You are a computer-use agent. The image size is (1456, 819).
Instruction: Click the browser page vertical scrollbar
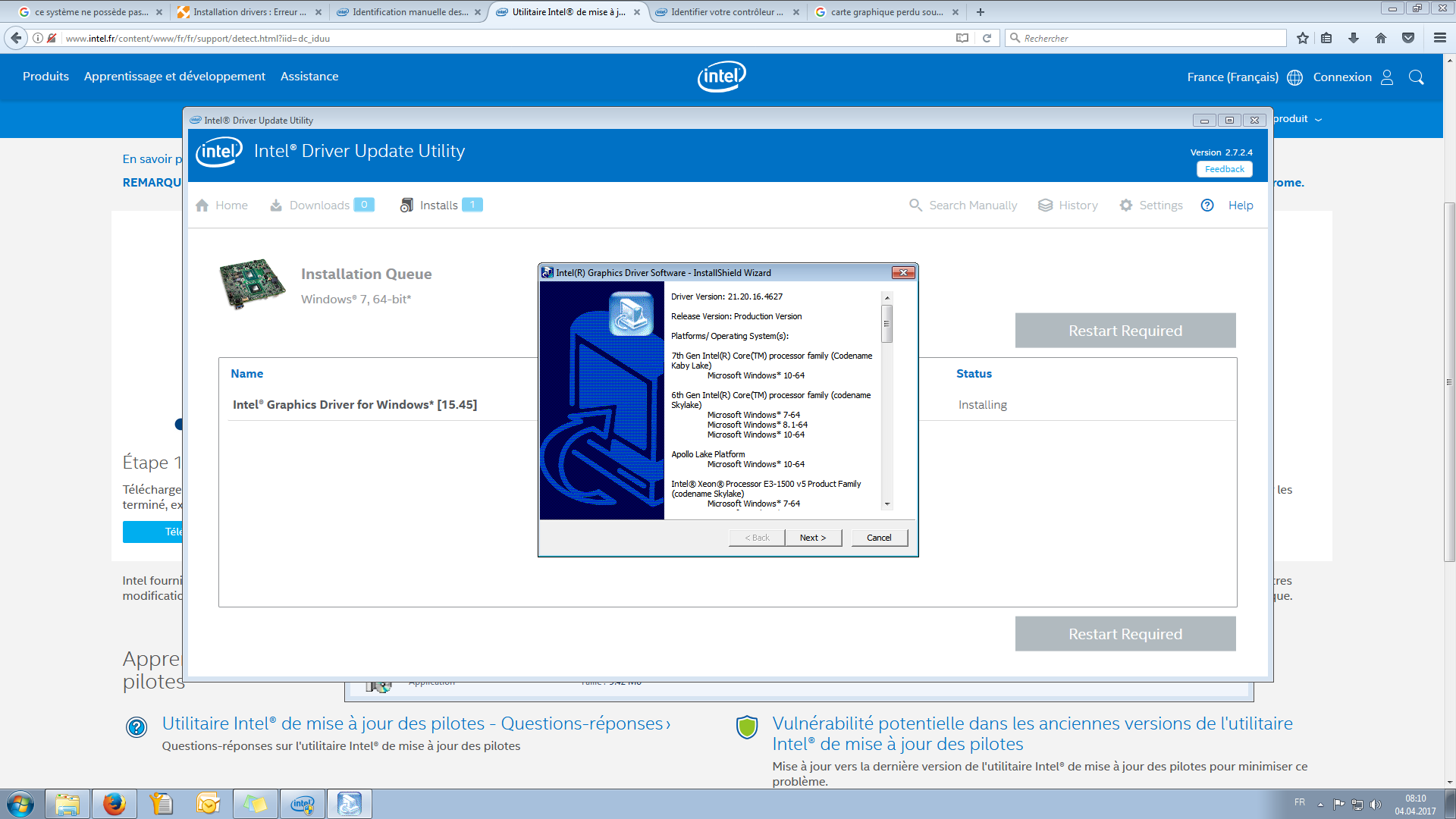pos(1449,383)
